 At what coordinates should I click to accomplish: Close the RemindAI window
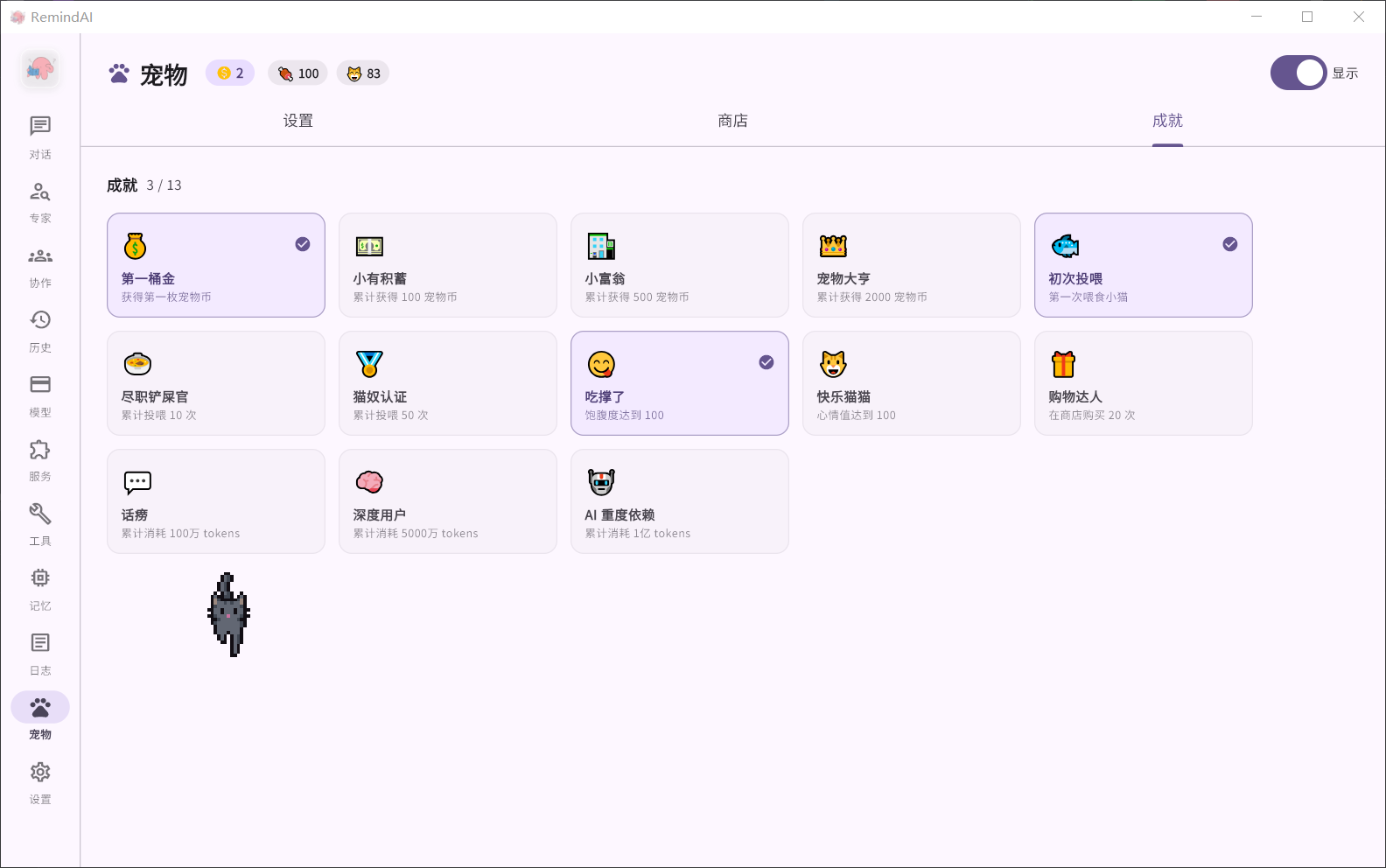1359,17
